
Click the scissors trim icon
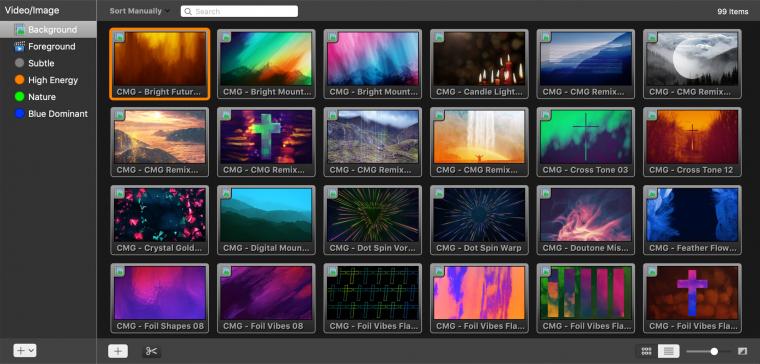[x=151, y=351]
